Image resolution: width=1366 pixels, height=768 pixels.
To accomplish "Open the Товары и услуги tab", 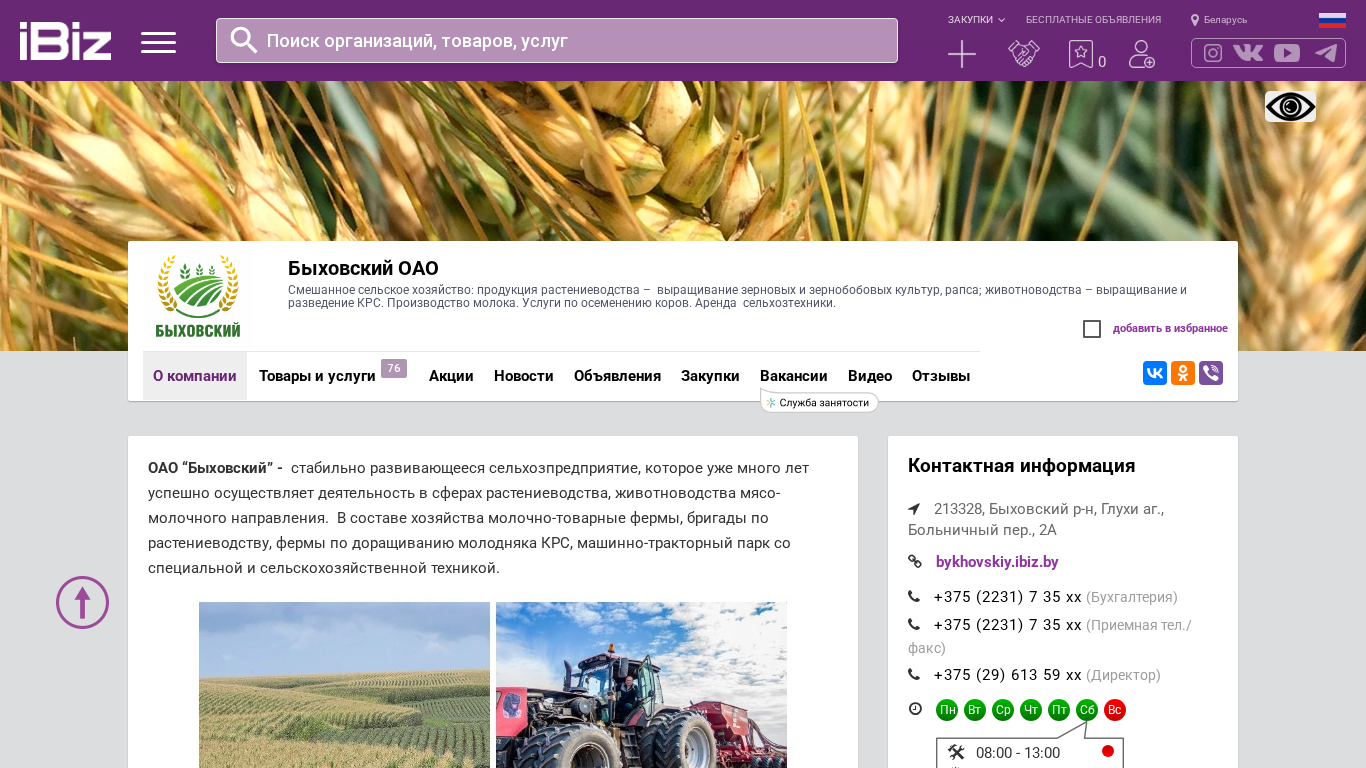I will [317, 376].
